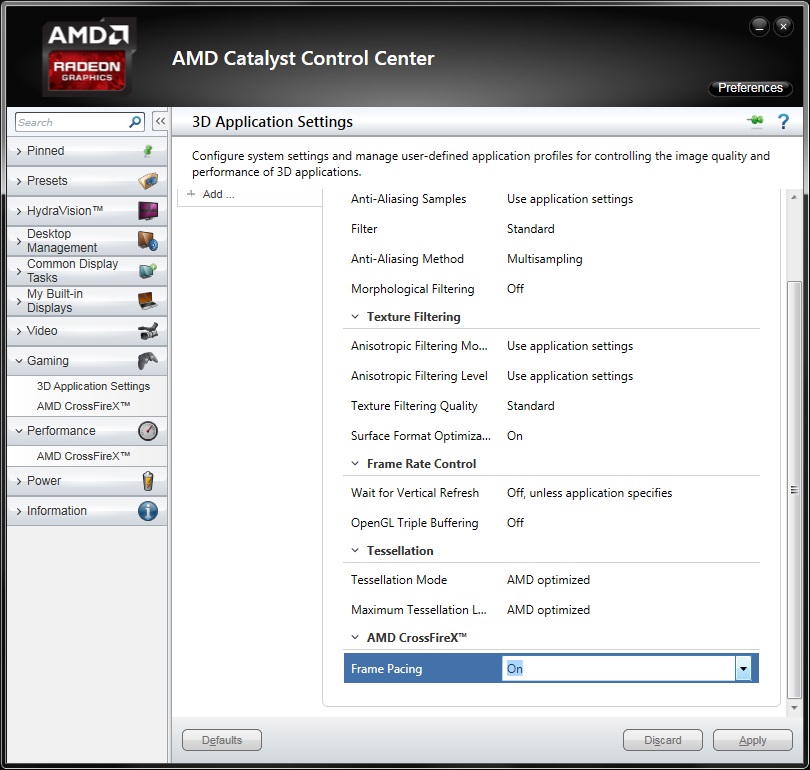Viewport: 810px width, 770px height.
Task: Expand the HydraVision section
Action: coord(19,211)
